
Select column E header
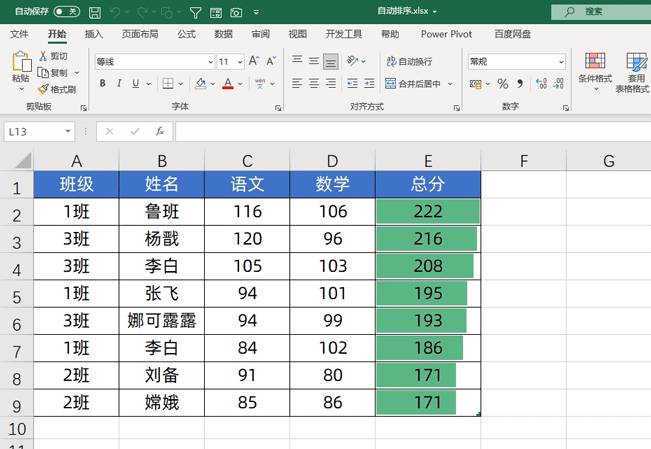tap(428, 161)
